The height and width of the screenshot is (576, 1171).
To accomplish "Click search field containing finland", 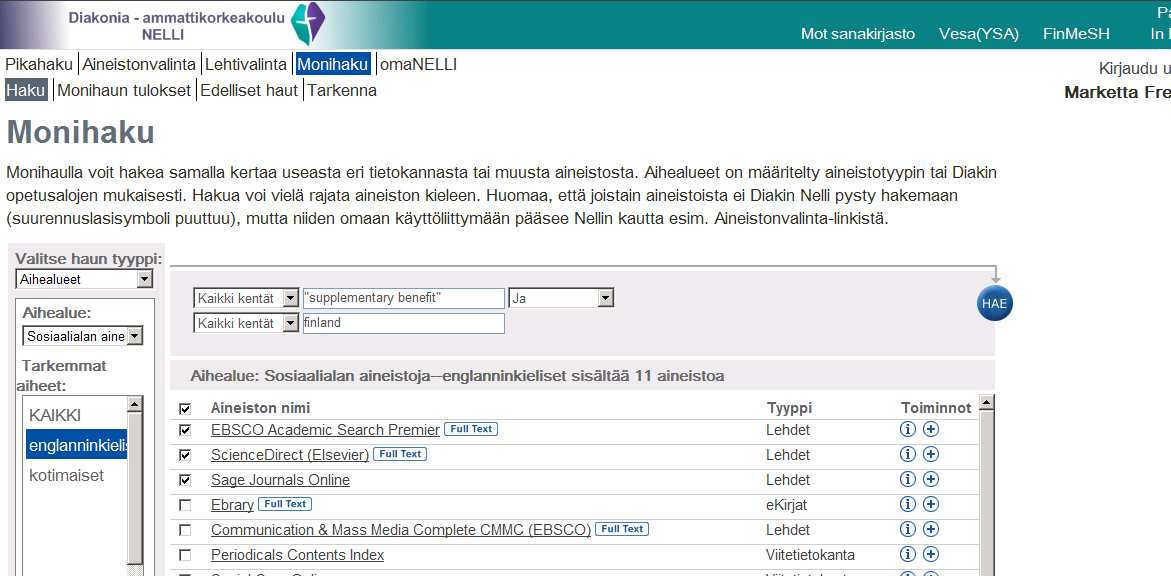I will tap(404, 323).
